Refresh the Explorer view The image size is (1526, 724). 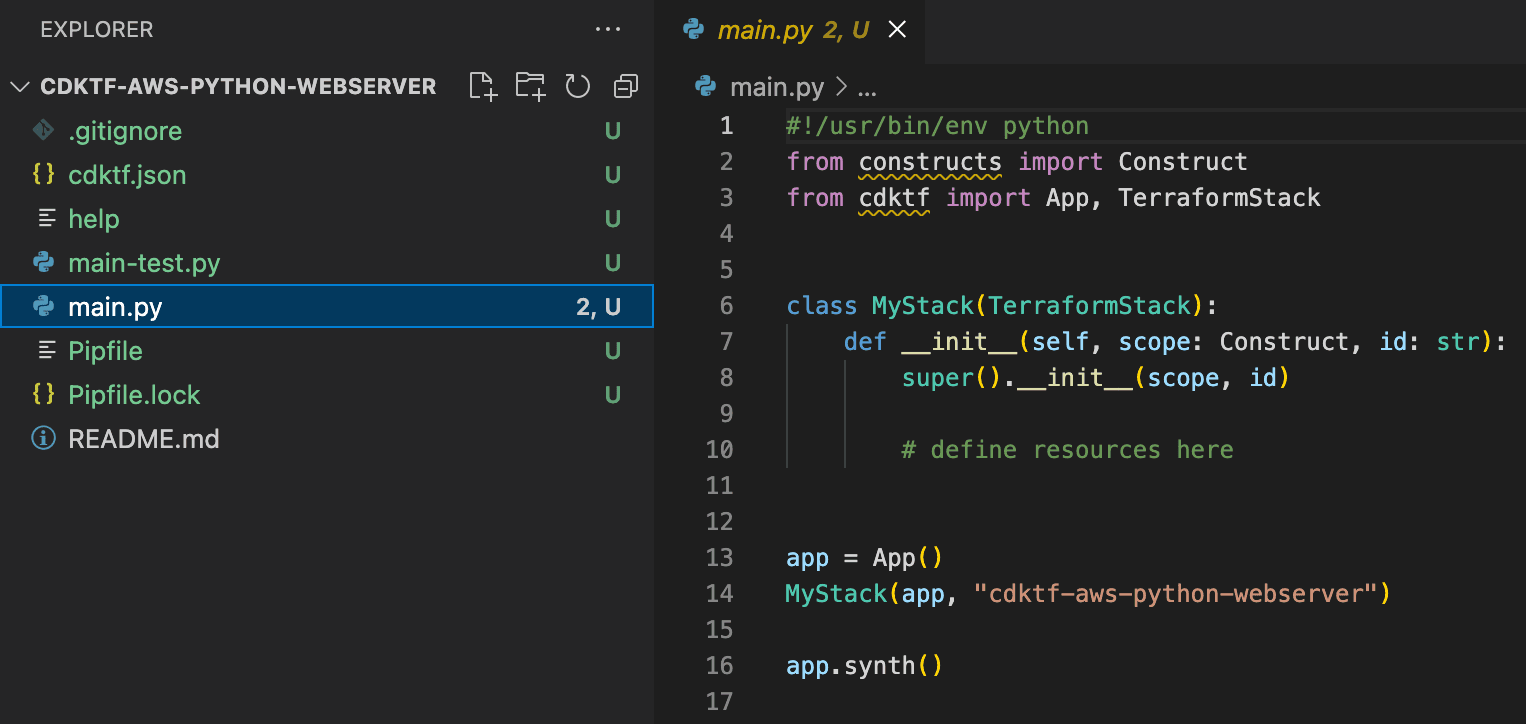[x=577, y=87]
